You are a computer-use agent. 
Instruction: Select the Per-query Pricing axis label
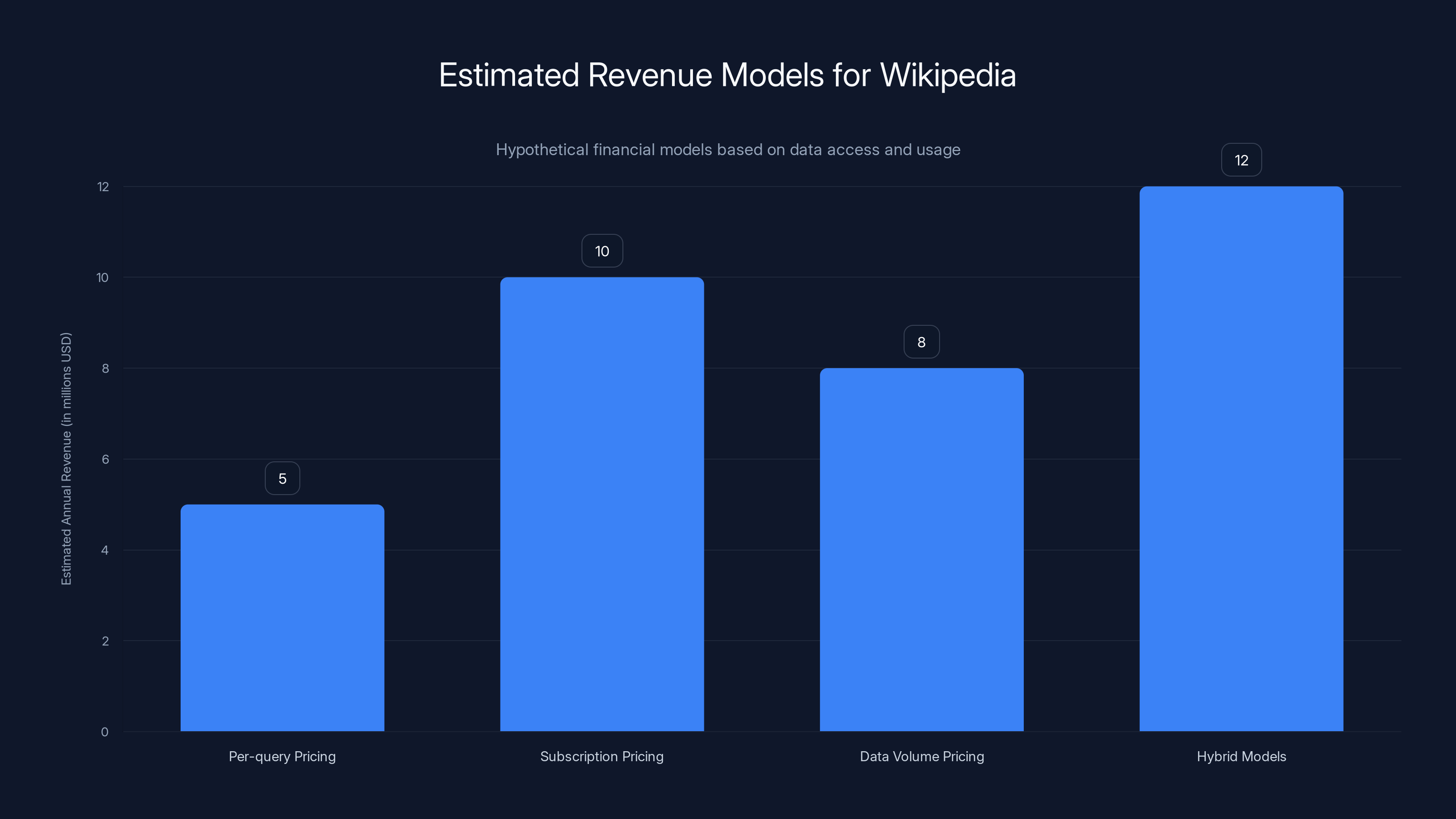(x=282, y=756)
